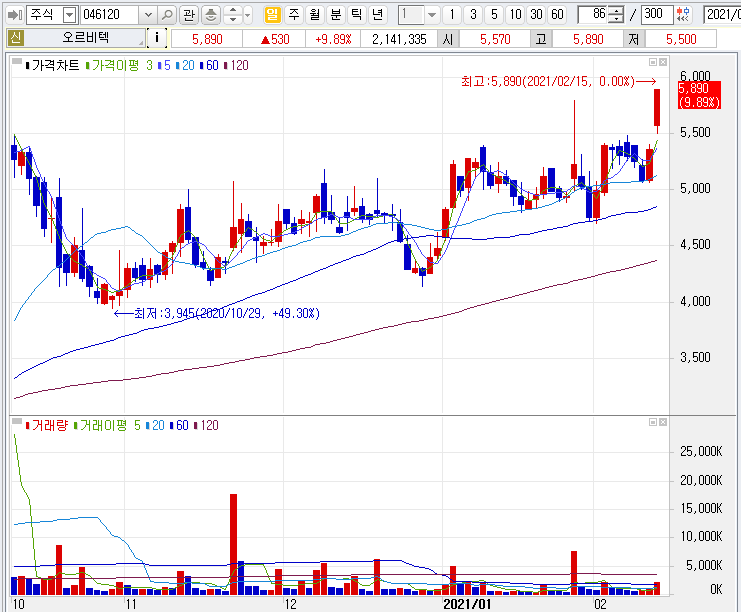Click the price chart panel handle icon
The height and width of the screenshot is (612, 741).
[17, 61]
